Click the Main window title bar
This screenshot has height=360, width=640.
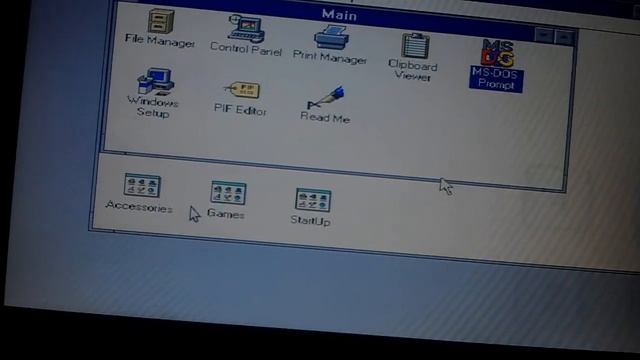pos(339,15)
